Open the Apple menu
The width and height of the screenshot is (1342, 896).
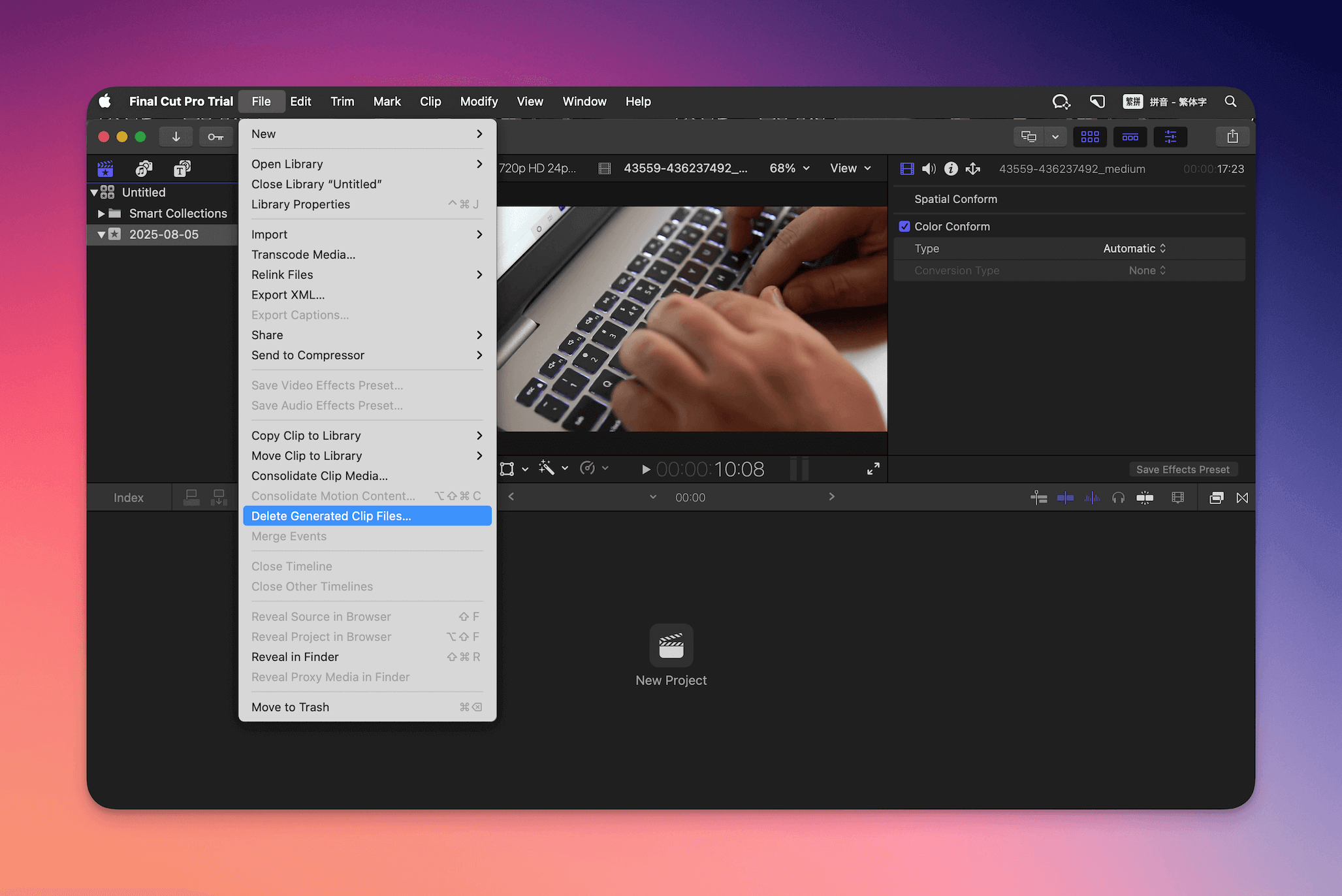pos(104,101)
